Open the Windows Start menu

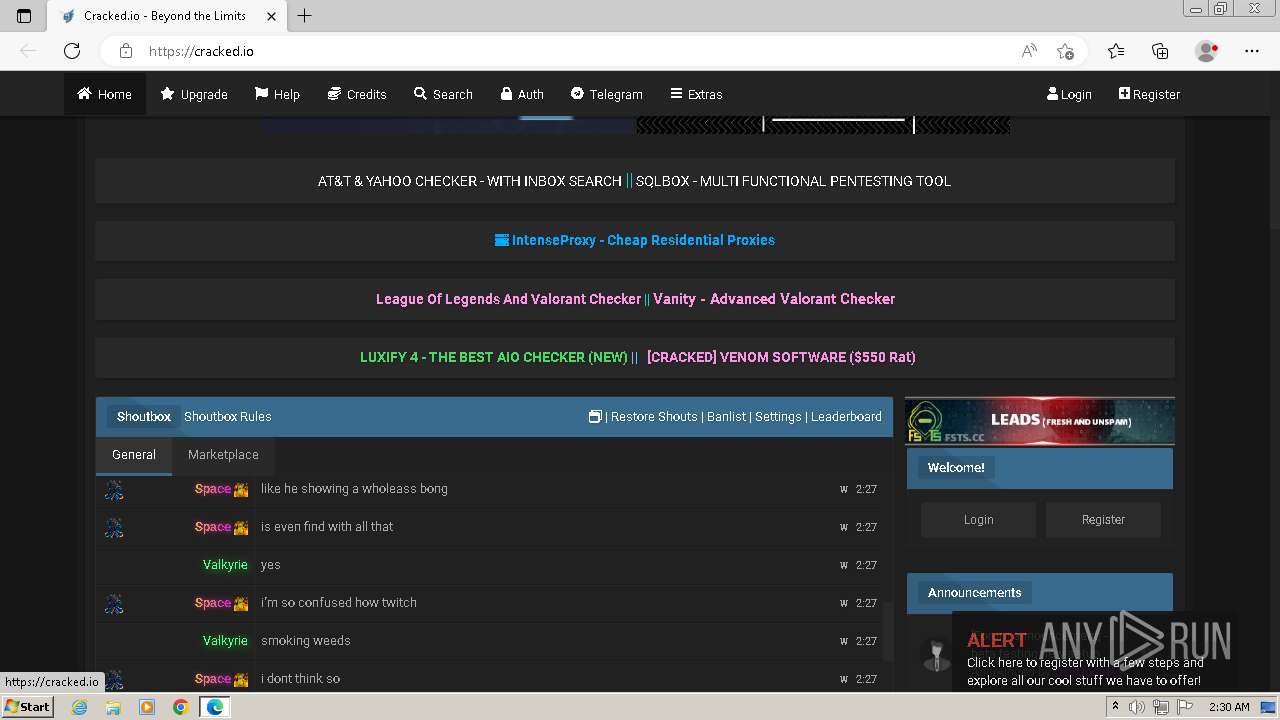[x=27, y=707]
